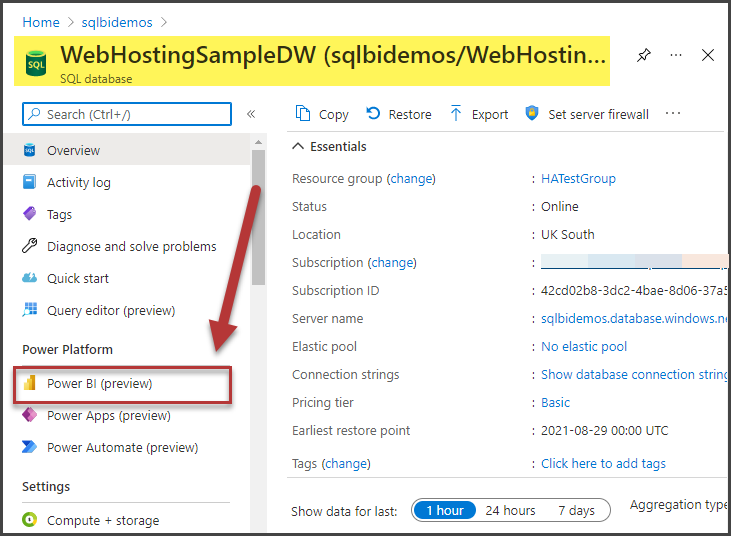
Task: Click Copy toolbar label
Action: 333,114
